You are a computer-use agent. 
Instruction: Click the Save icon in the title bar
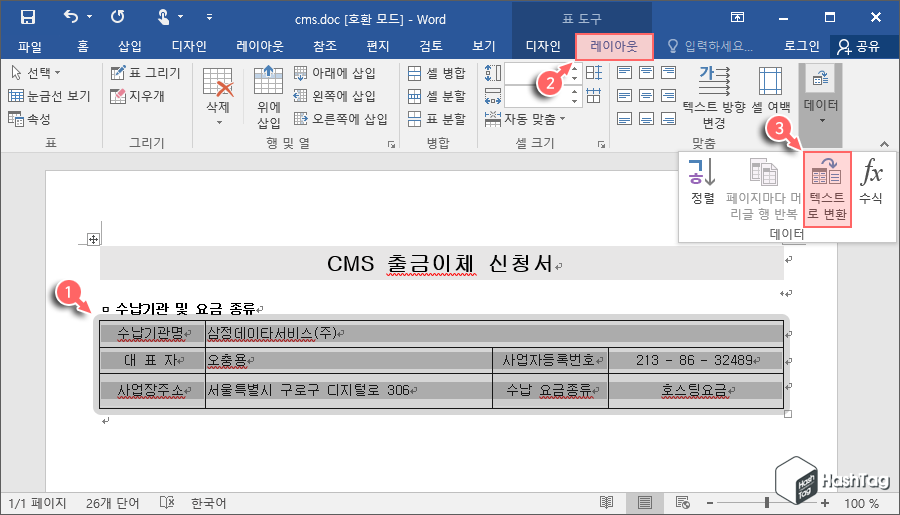(28, 17)
